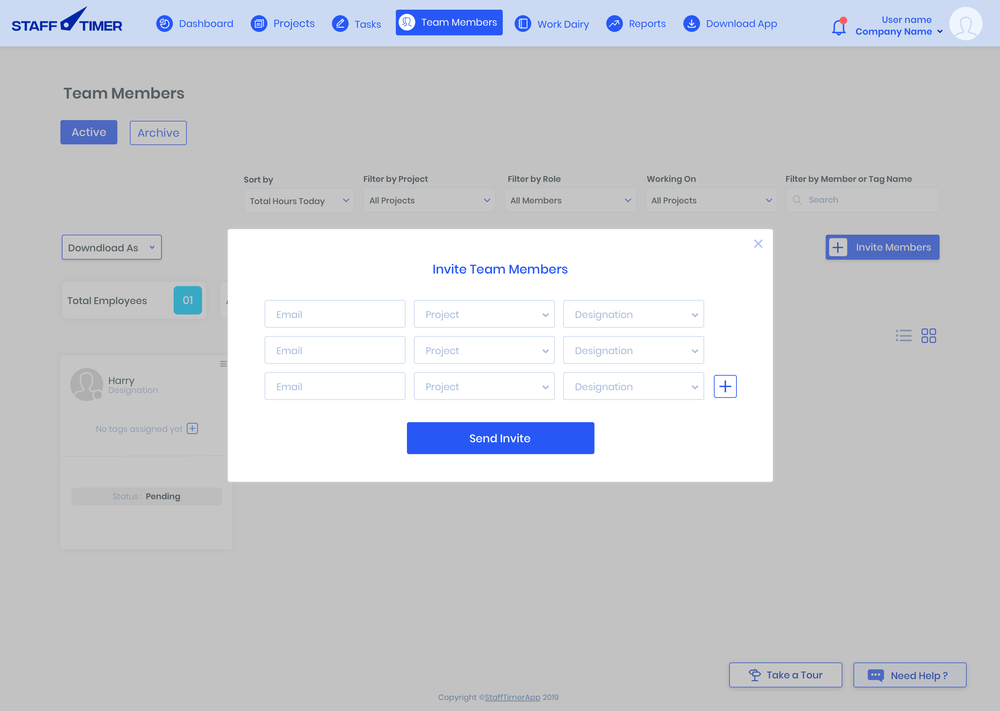Image resolution: width=1000 pixels, height=711 pixels.
Task: Open the Filter by Project dropdown
Action: [429, 200]
